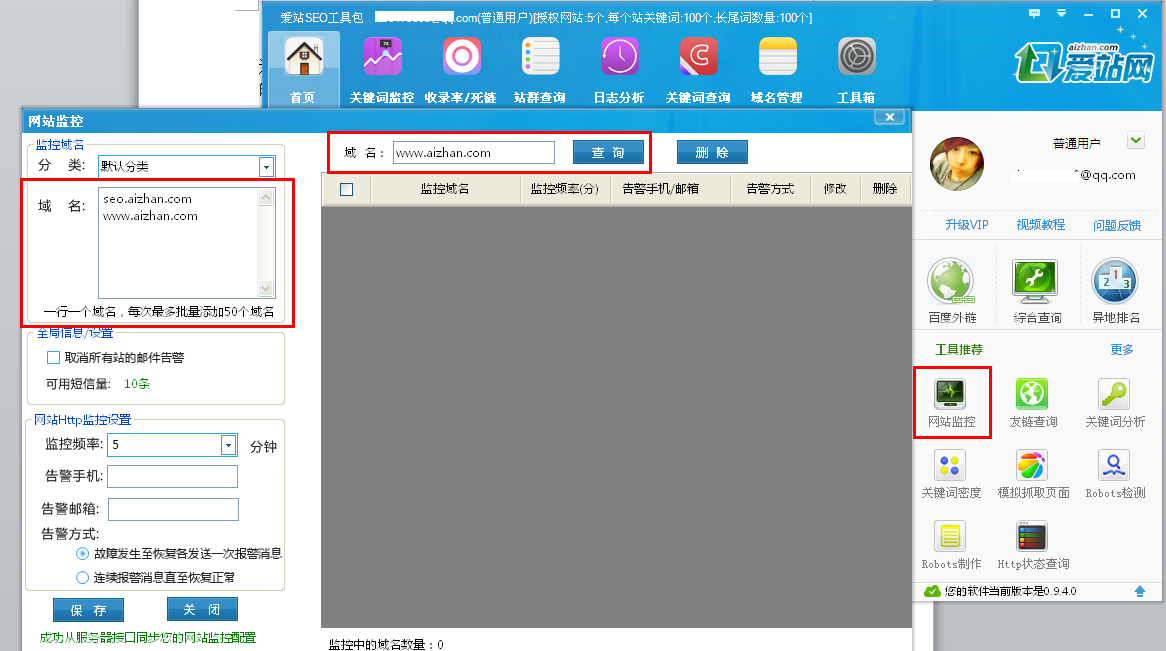Click the 告警手机 input field
This screenshot has height=651, width=1166.
(173, 476)
